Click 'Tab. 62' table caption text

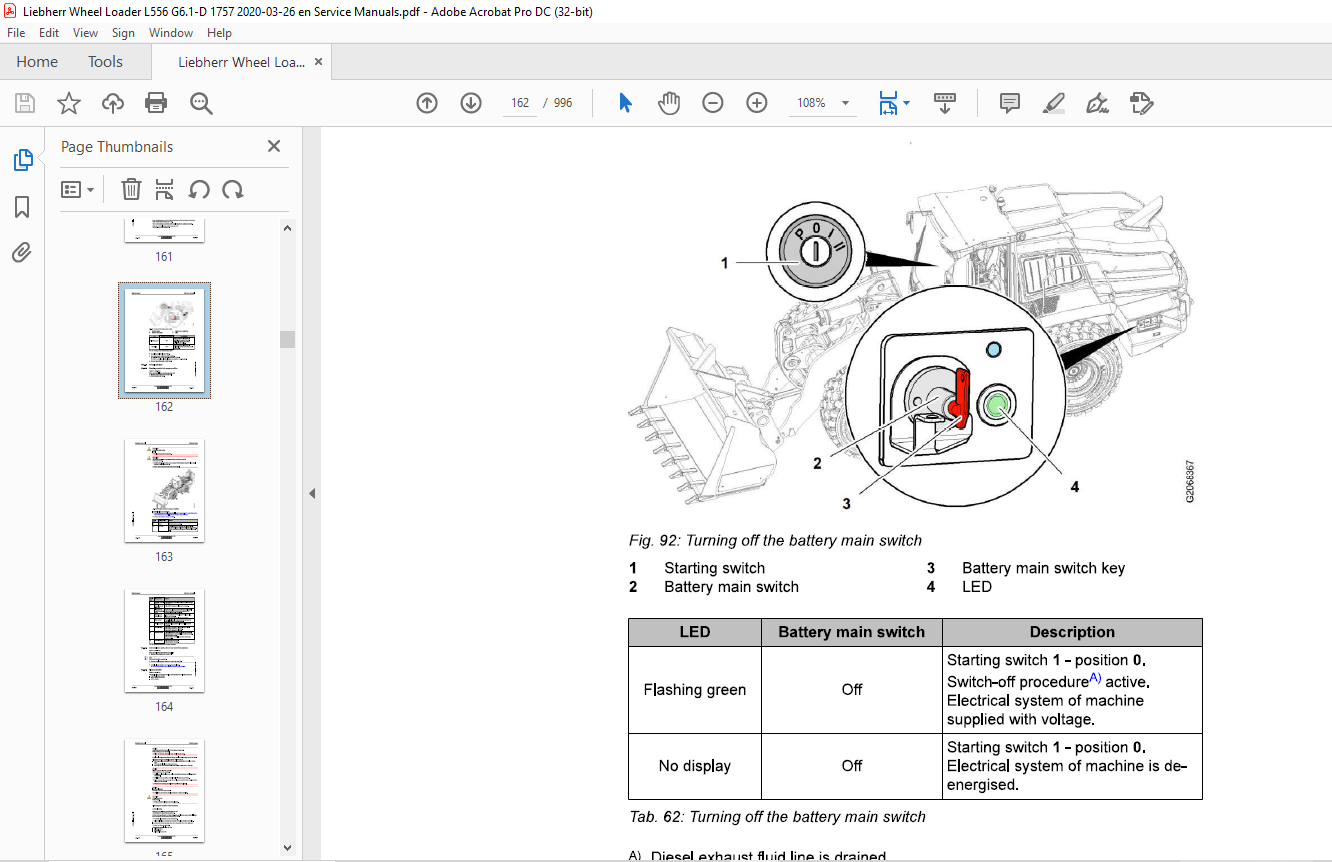coord(777,817)
